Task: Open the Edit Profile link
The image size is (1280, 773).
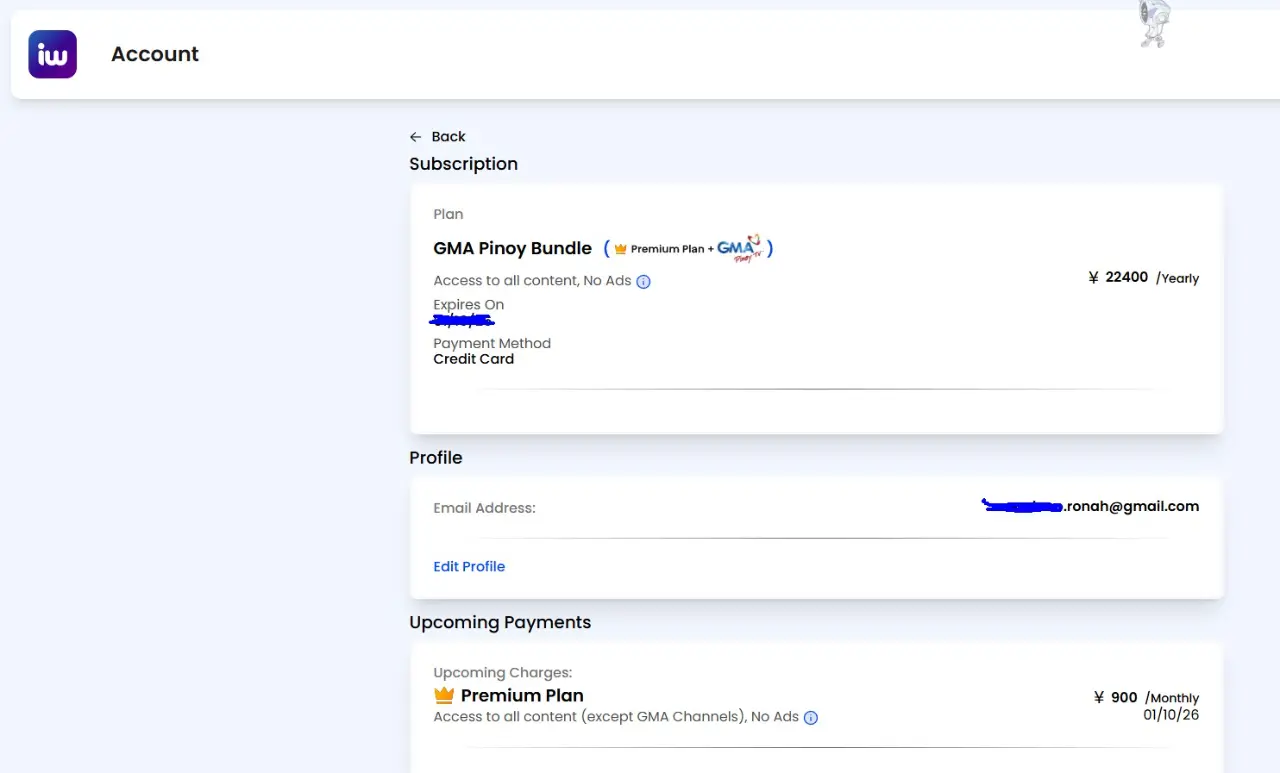Action: click(469, 566)
